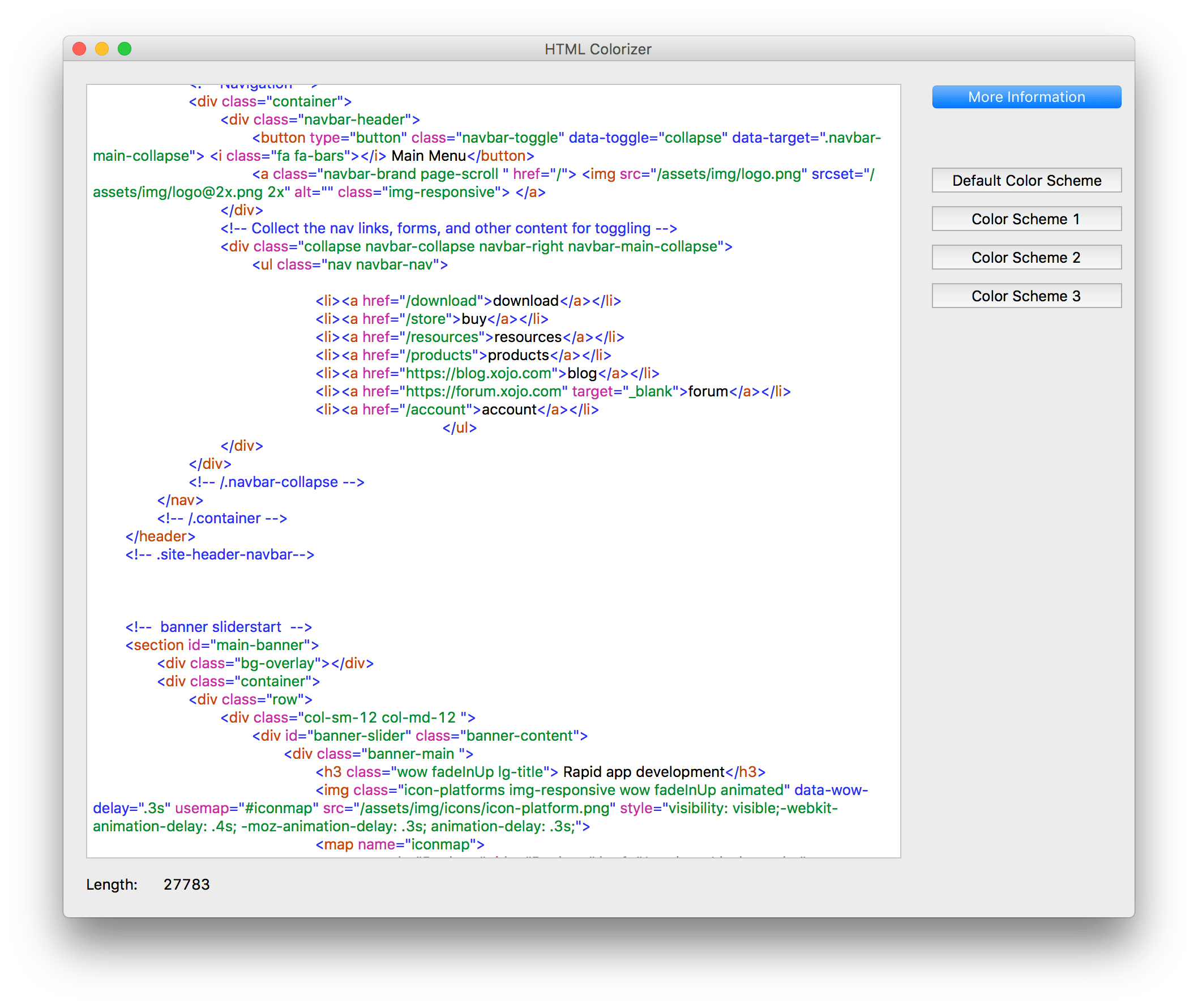Click the closing header tag
The image size is (1198, 1008).
[161, 537]
